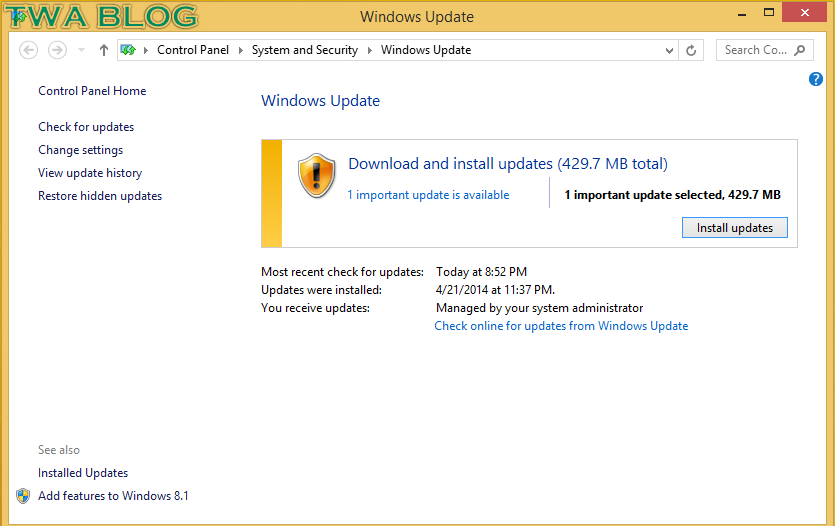The image size is (835, 526).
Task: Select System and Security breadcrumb
Action: tap(305, 50)
